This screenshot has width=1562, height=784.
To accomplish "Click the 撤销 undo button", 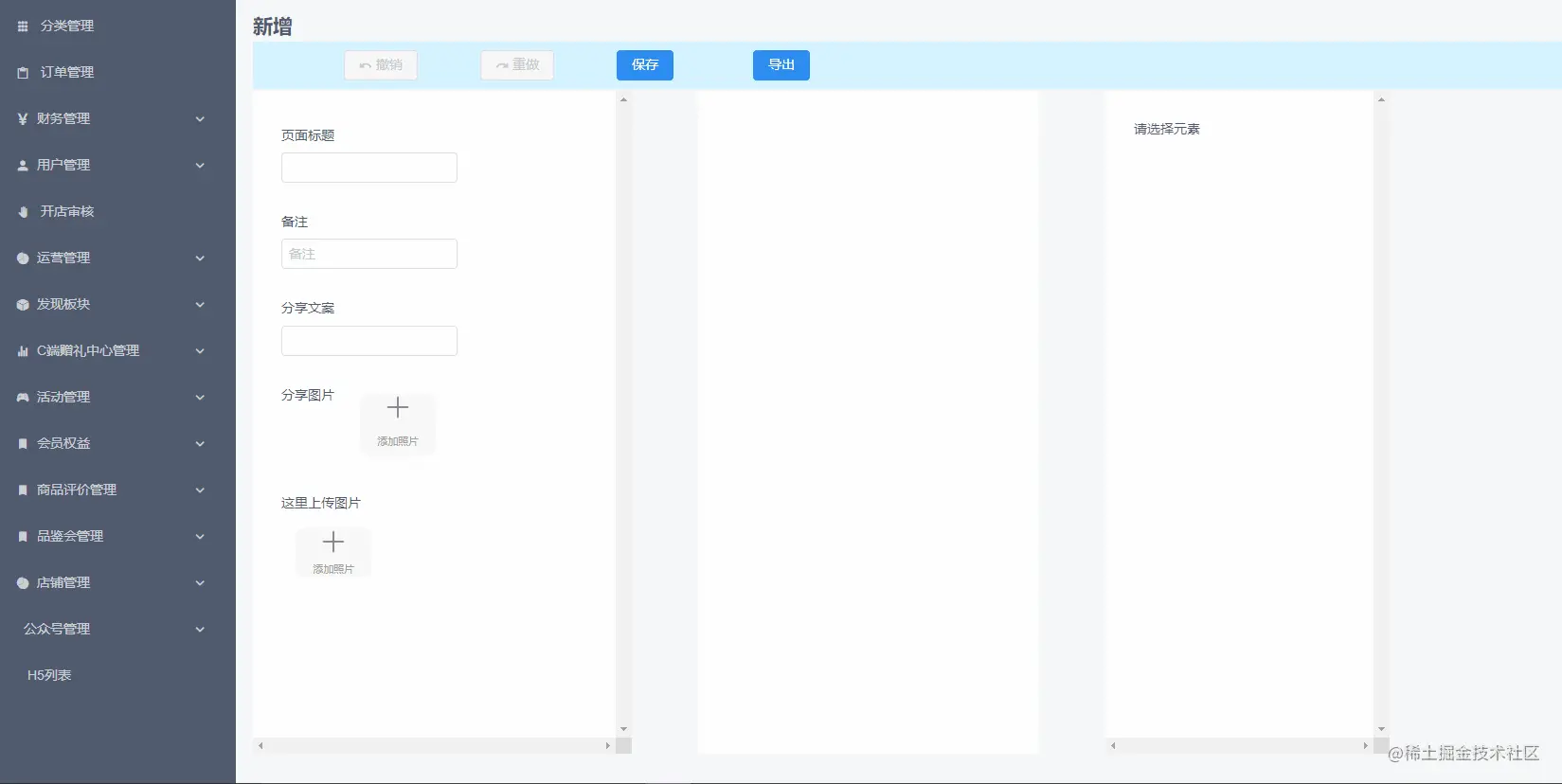I will (381, 65).
